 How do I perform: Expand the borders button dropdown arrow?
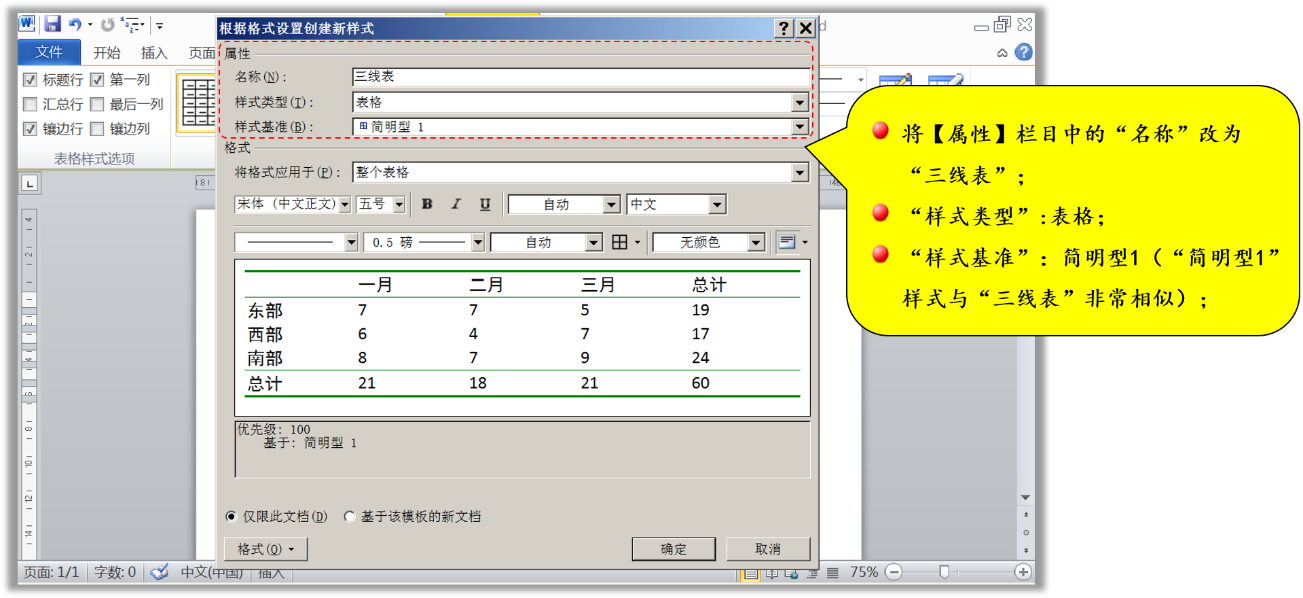[x=638, y=242]
